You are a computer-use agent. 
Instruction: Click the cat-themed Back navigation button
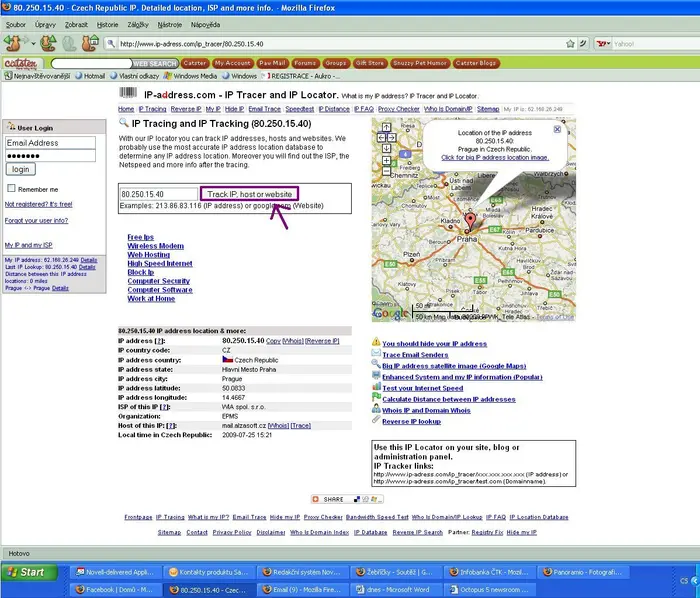coord(12,43)
